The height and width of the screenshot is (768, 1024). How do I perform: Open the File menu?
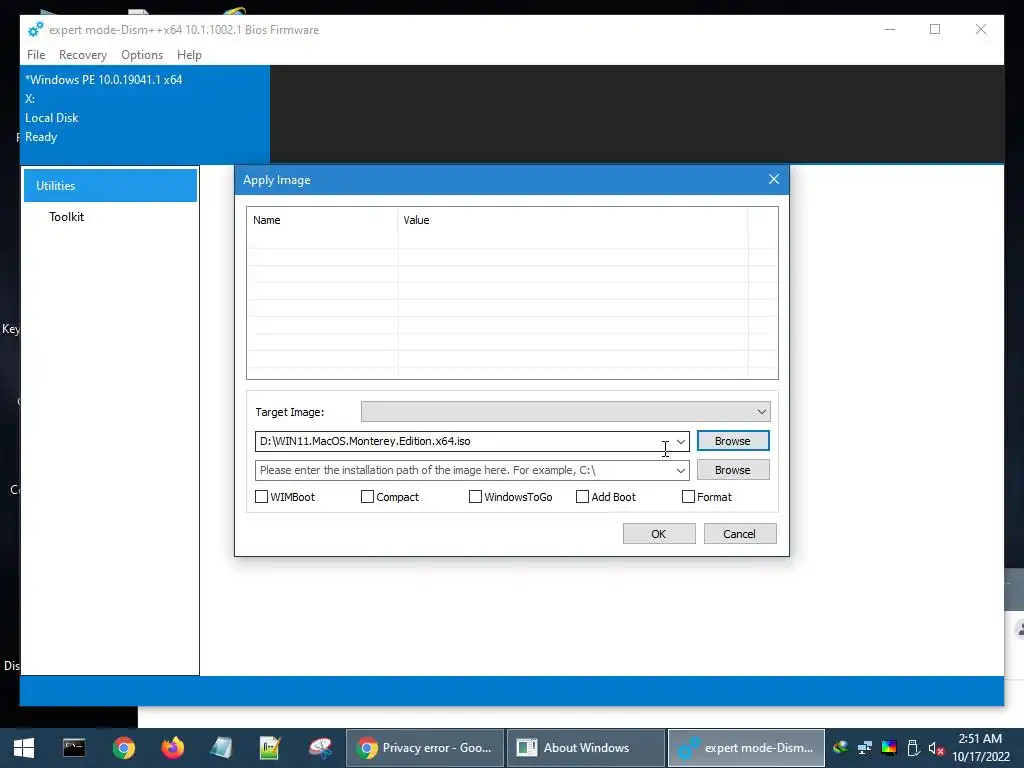[x=36, y=55]
